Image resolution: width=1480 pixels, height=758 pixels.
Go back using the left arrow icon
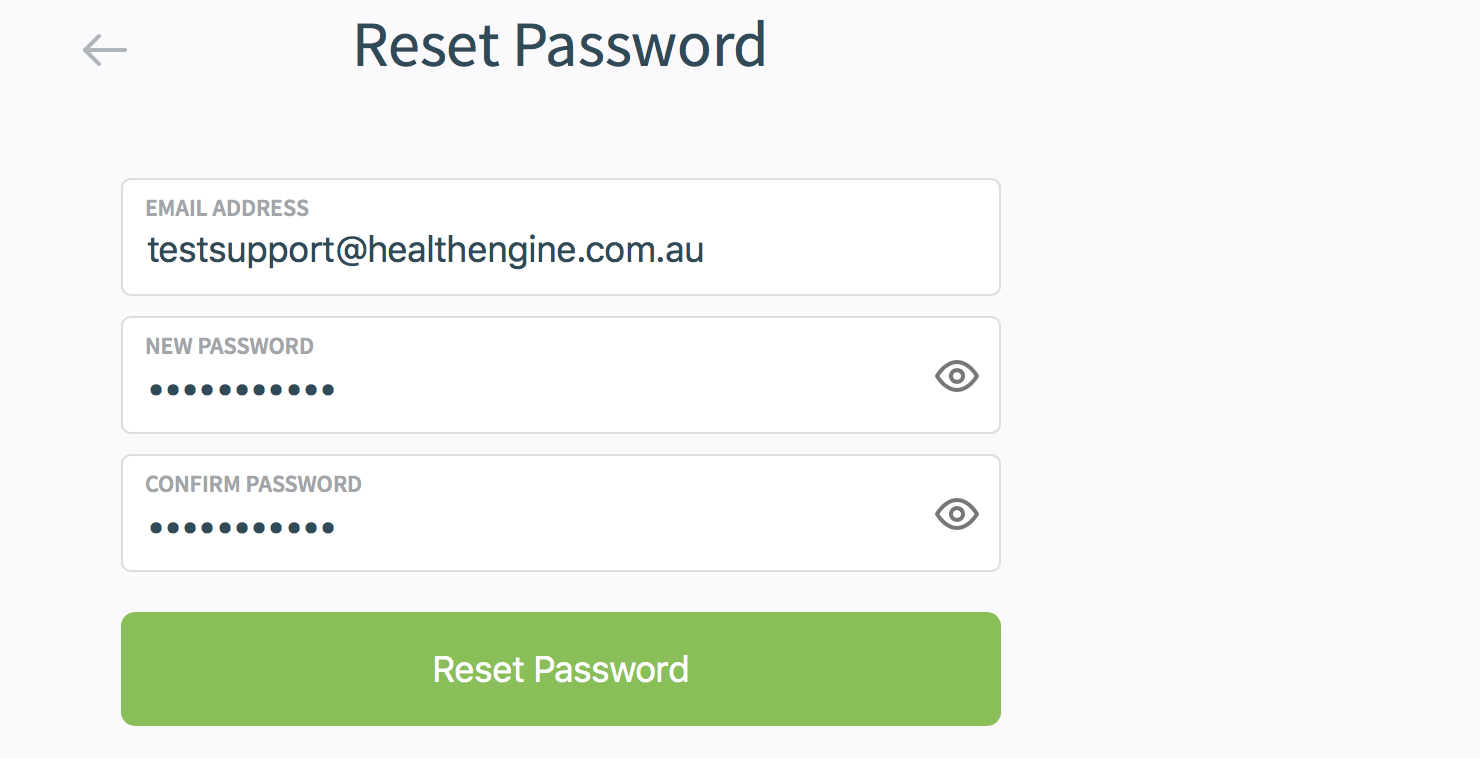coord(105,49)
